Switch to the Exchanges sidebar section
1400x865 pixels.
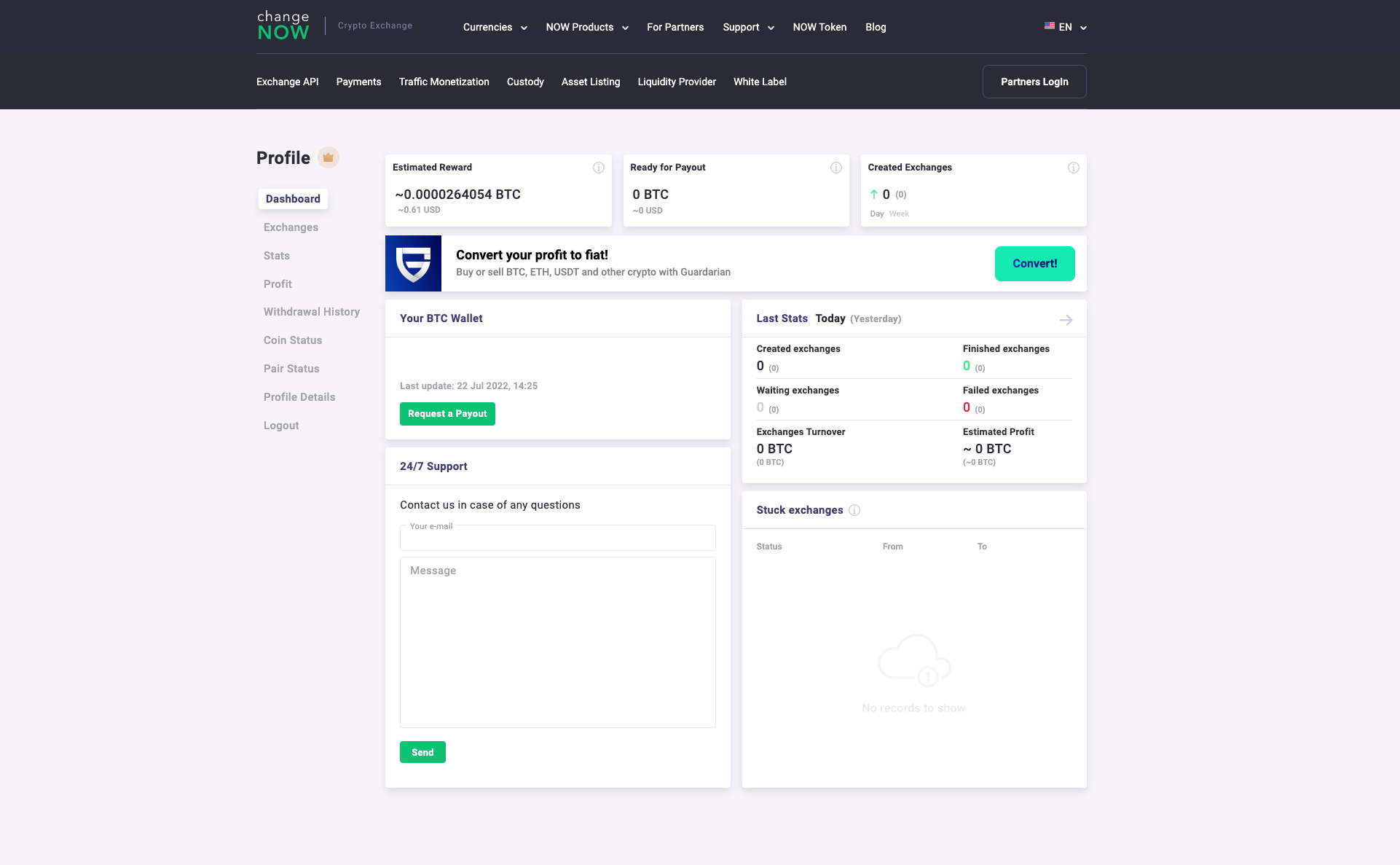[290, 227]
